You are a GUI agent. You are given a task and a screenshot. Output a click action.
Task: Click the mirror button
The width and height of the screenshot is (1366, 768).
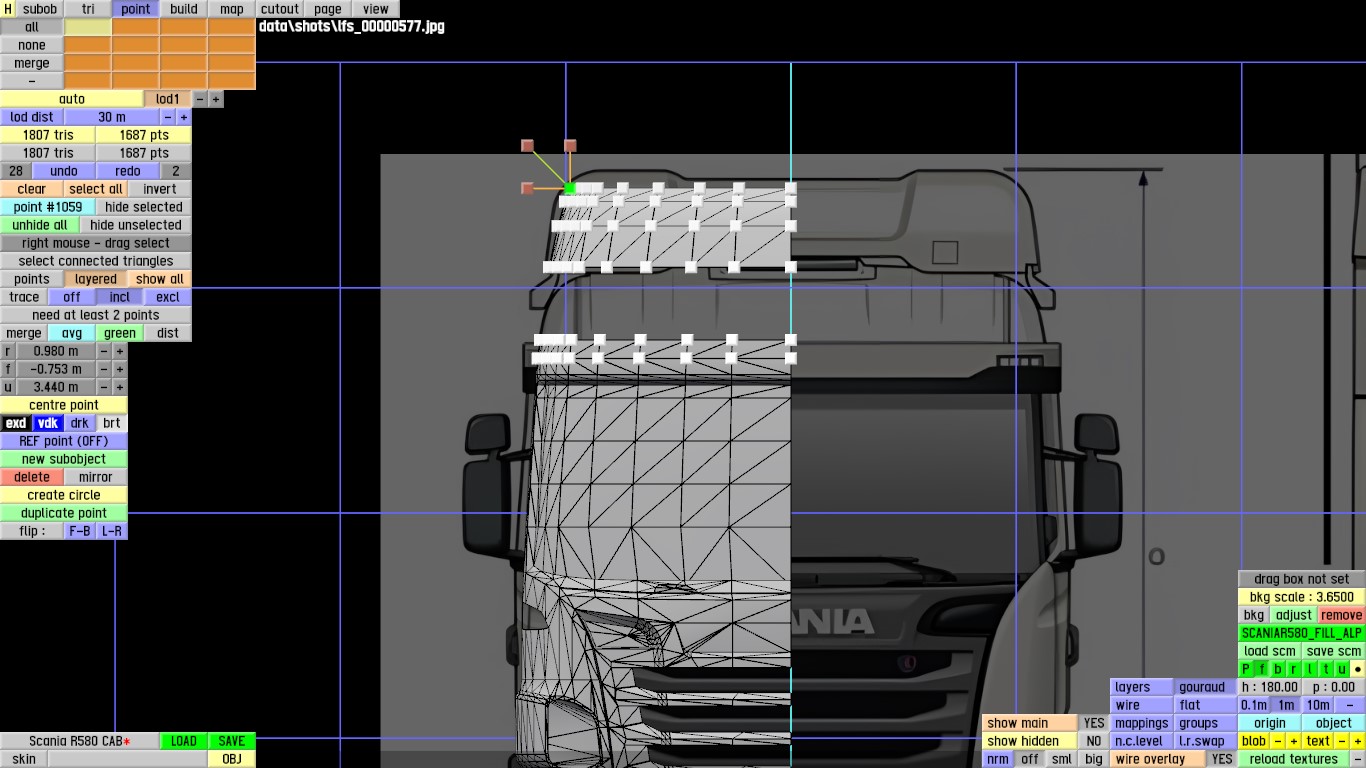click(x=96, y=477)
